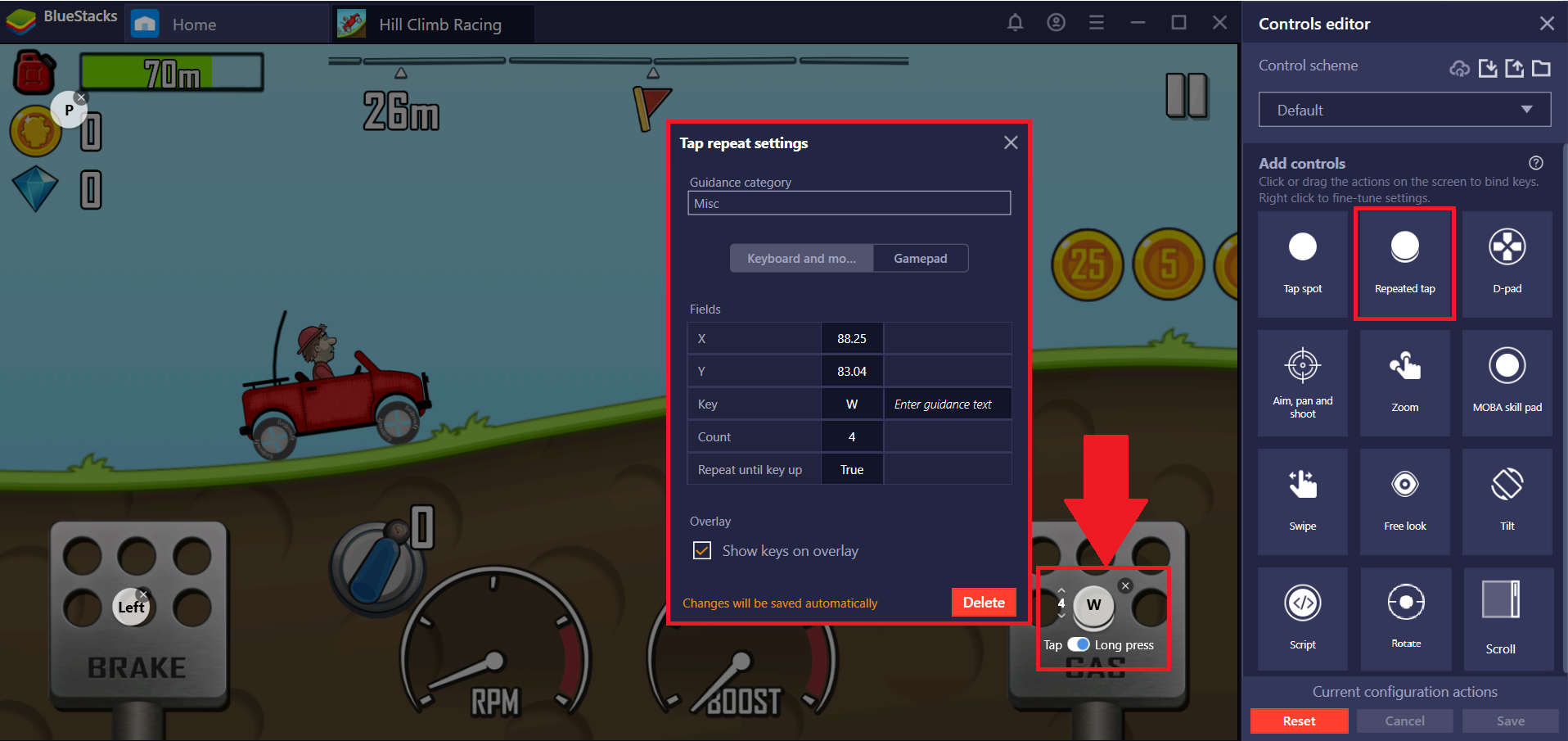Remove the W repeated tap binding

pos(1125,585)
